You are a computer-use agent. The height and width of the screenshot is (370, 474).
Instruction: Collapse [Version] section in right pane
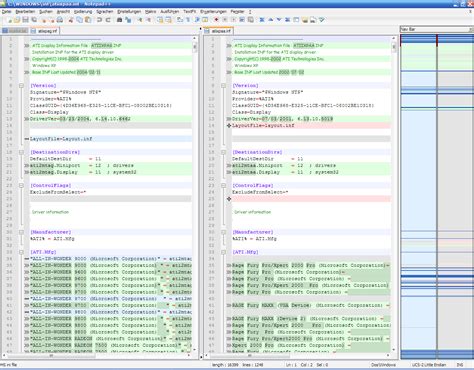(x=224, y=86)
